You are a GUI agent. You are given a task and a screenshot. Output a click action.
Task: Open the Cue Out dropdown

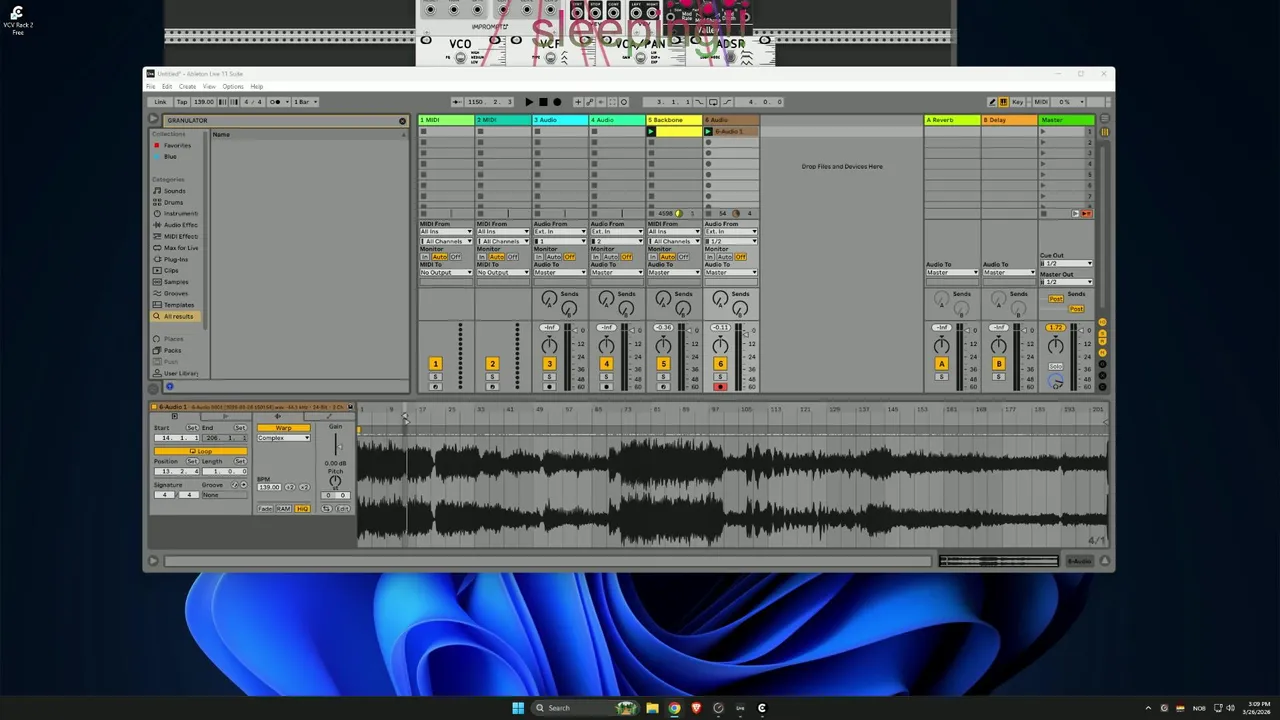(x=1066, y=263)
